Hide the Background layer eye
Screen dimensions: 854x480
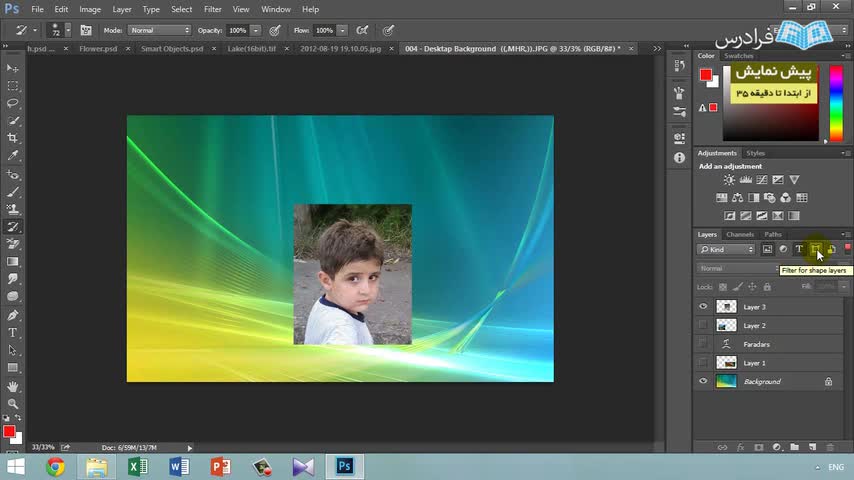[703, 382]
